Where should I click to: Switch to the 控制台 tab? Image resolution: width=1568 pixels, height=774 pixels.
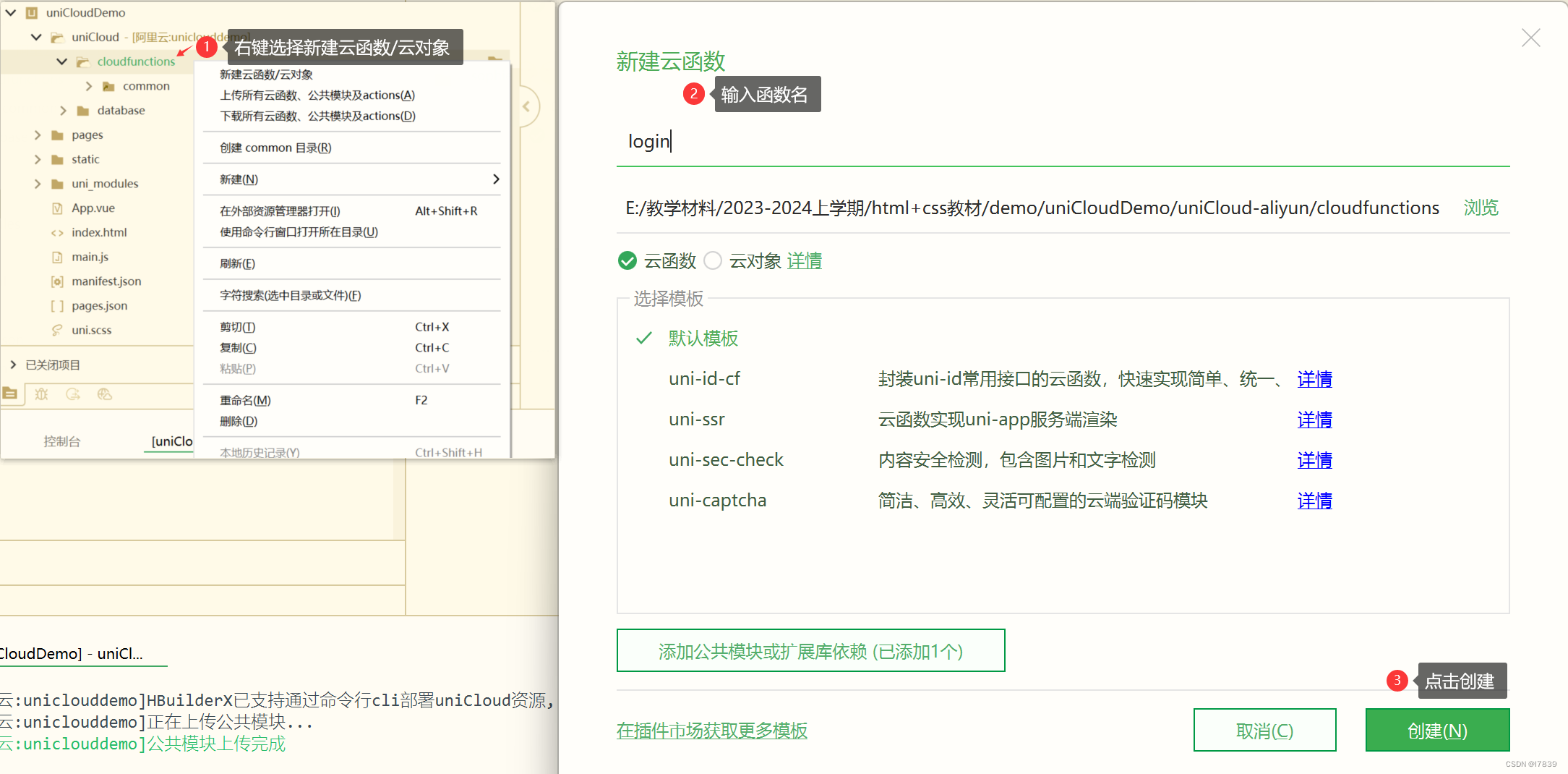click(x=61, y=441)
